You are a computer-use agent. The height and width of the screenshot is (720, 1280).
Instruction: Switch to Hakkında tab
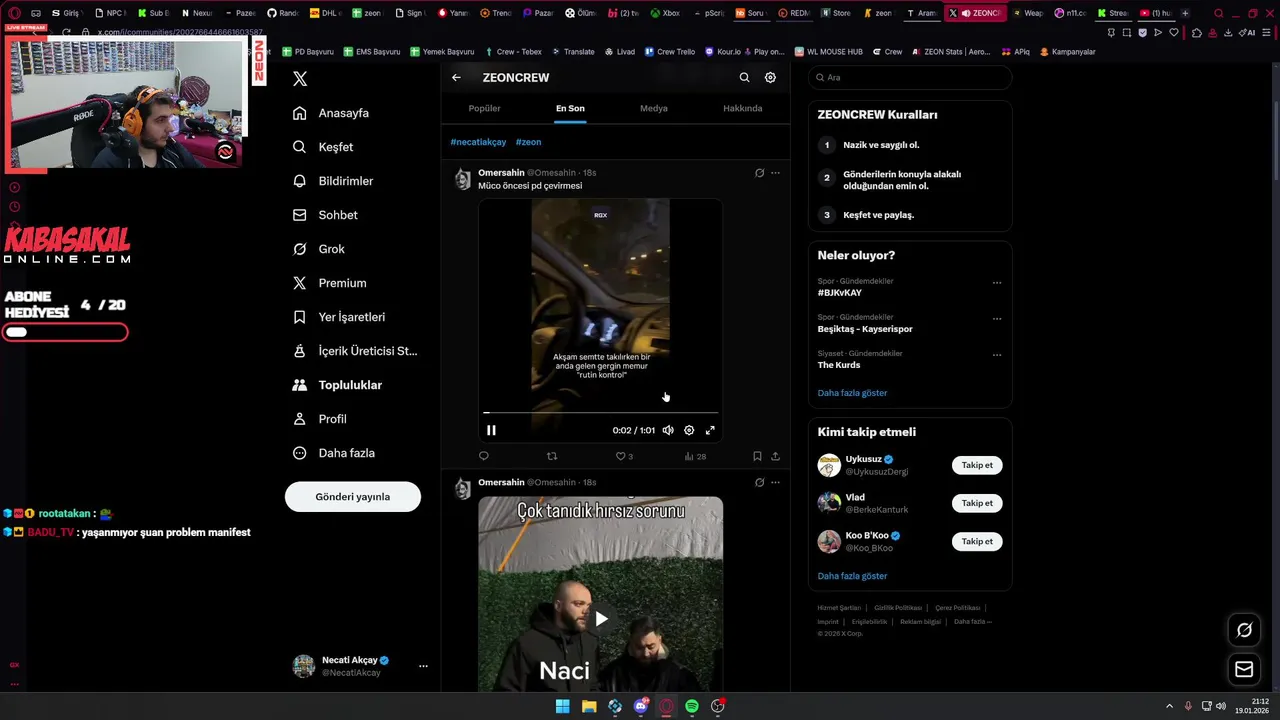click(743, 108)
